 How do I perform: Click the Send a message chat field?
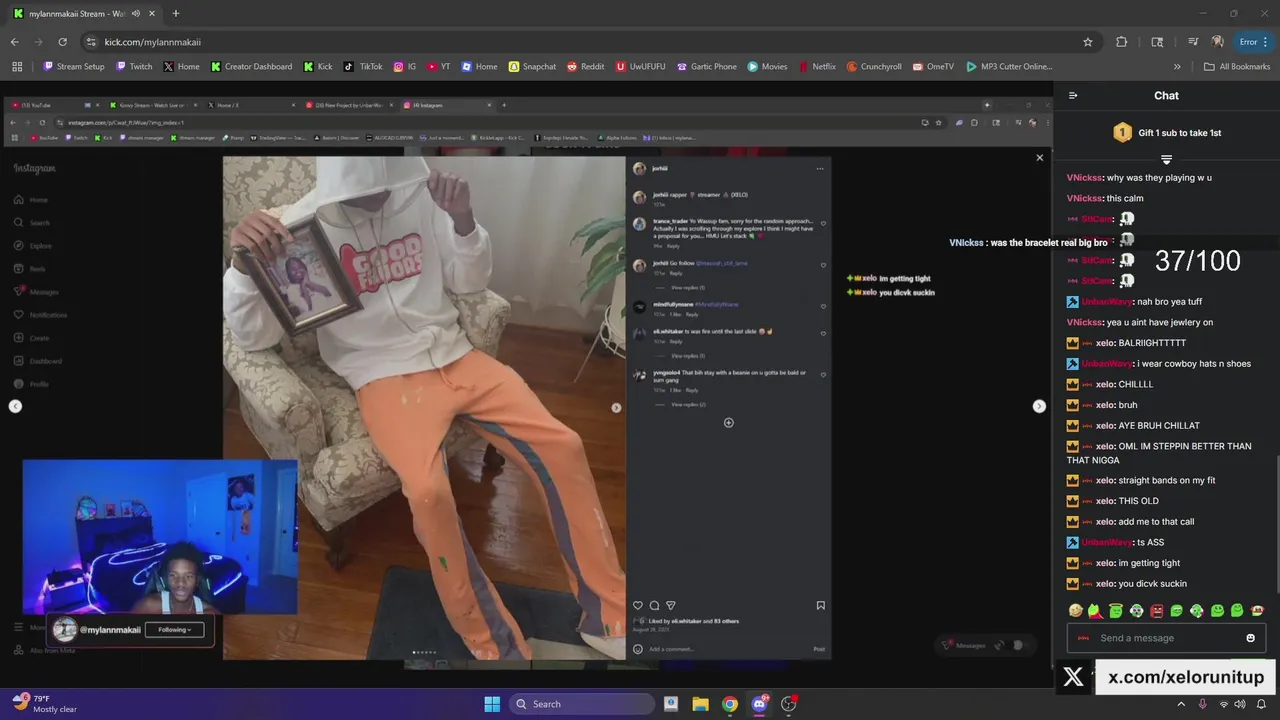click(1167, 638)
